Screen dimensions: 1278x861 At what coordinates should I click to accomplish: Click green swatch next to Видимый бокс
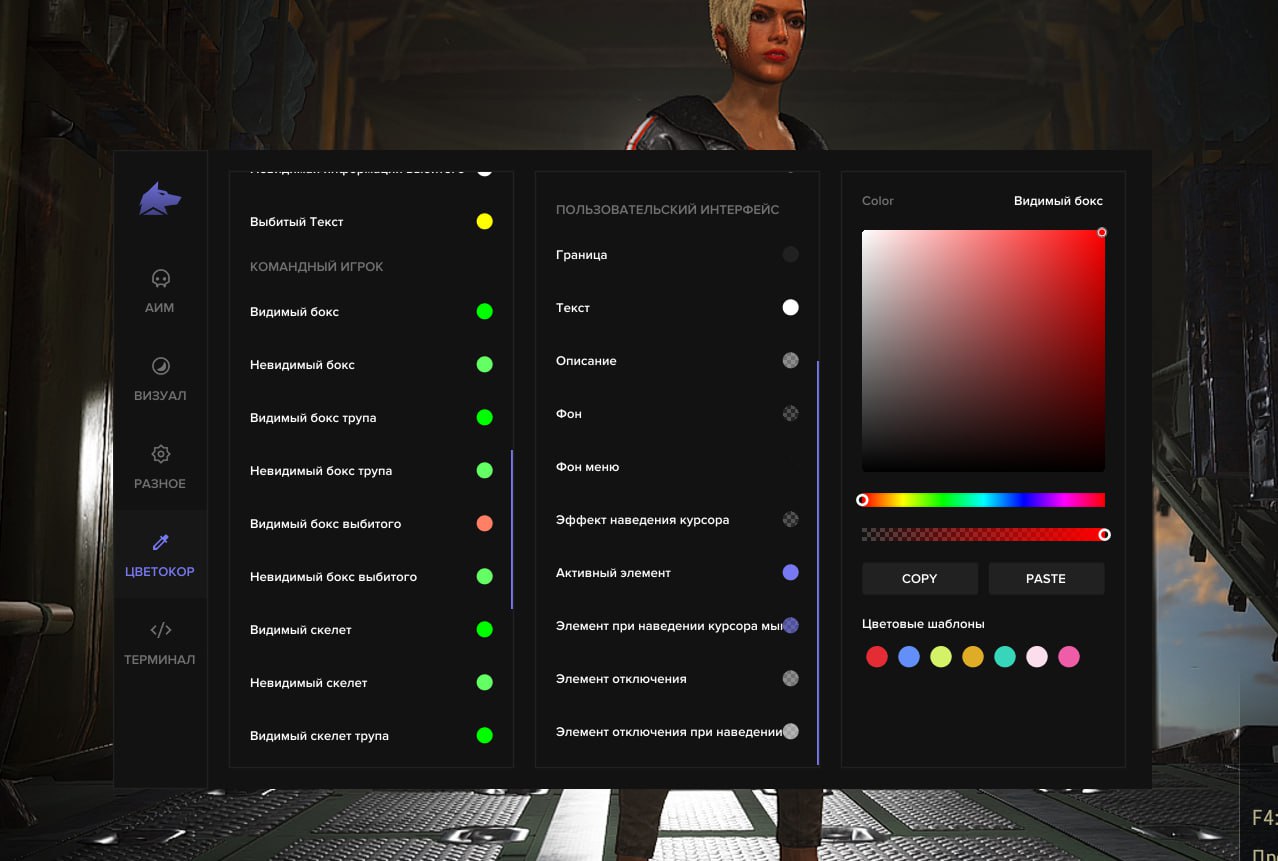[x=484, y=312]
